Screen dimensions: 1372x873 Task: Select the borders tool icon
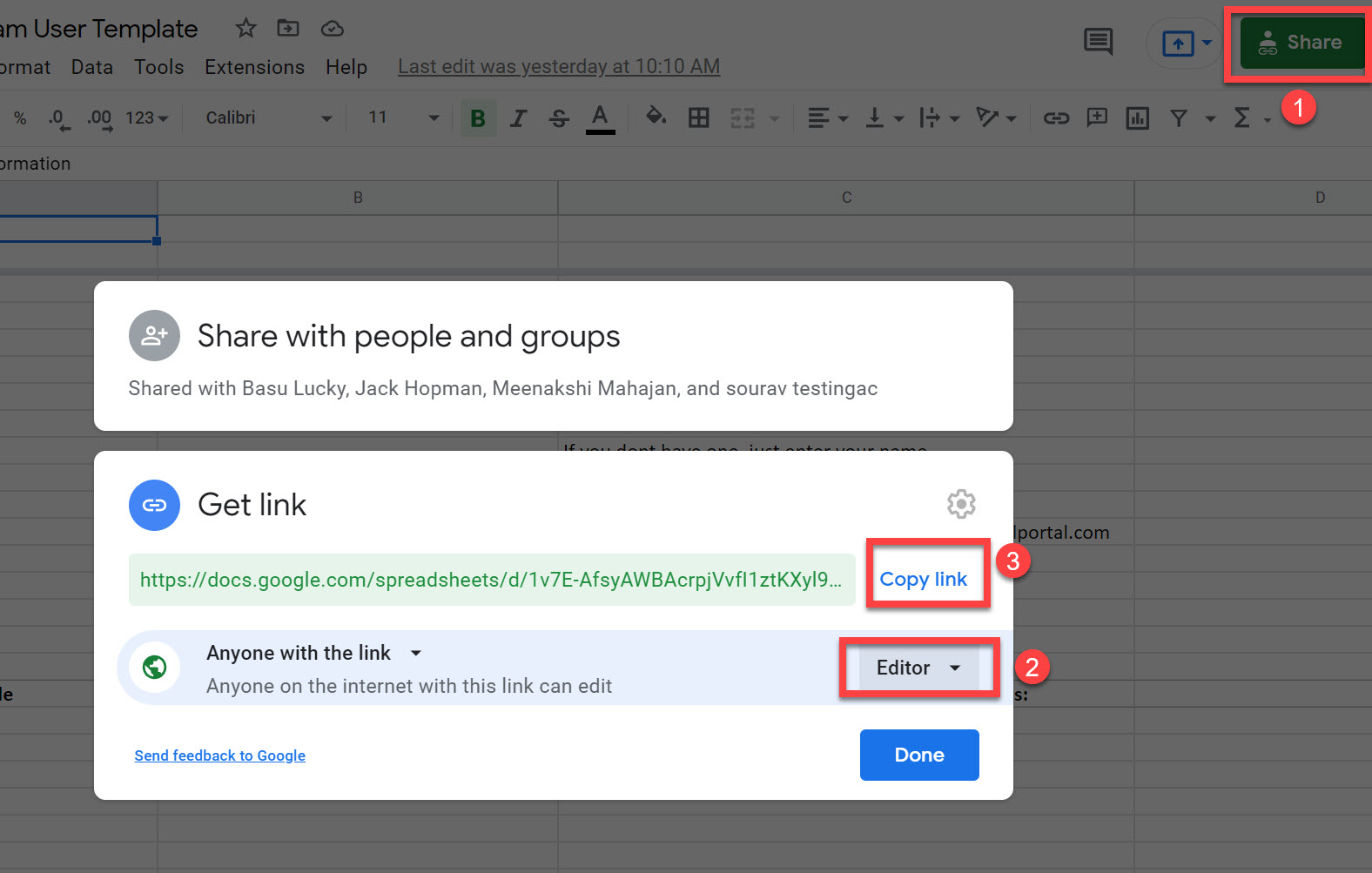698,118
